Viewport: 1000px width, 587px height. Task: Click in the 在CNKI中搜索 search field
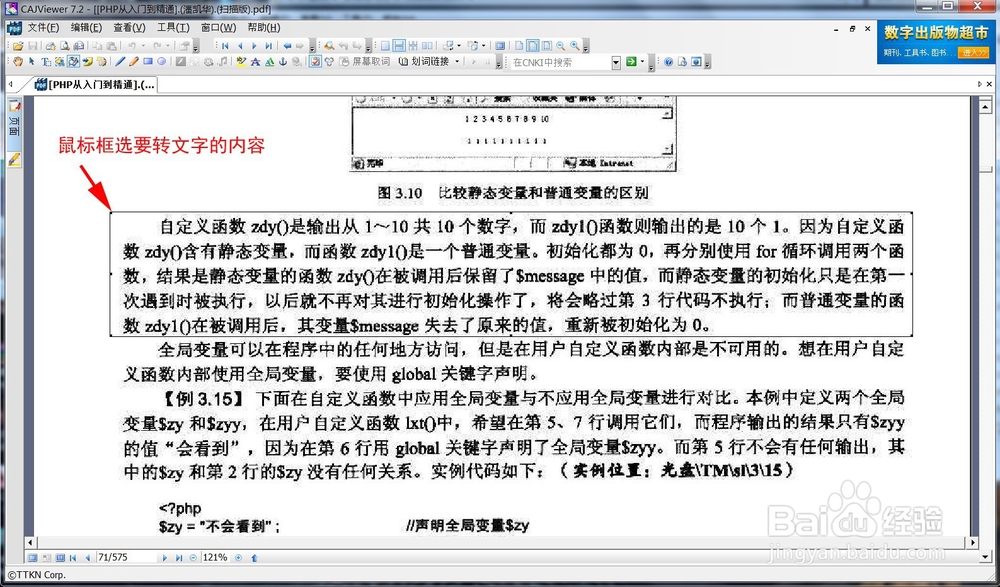click(x=561, y=63)
